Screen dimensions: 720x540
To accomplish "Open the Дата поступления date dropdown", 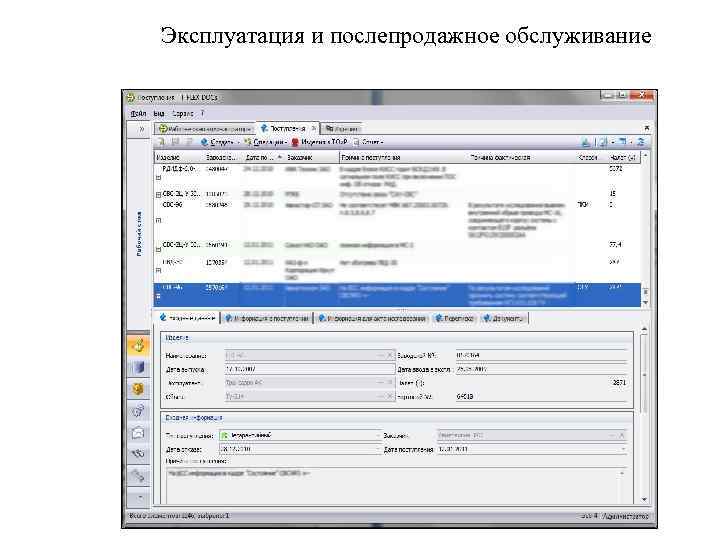I will (623, 449).
